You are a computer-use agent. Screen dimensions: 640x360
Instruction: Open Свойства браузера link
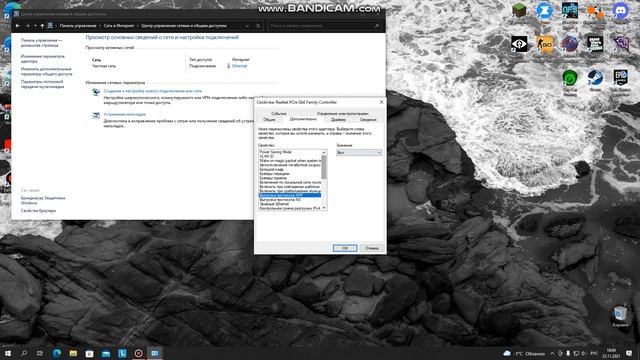pos(38,211)
